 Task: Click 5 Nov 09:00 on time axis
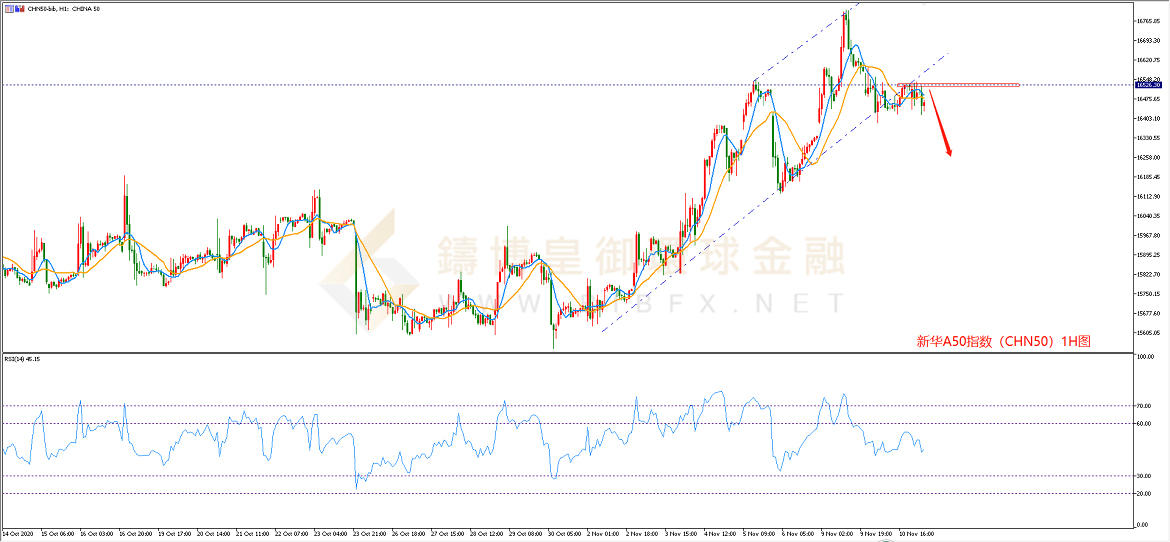point(752,534)
